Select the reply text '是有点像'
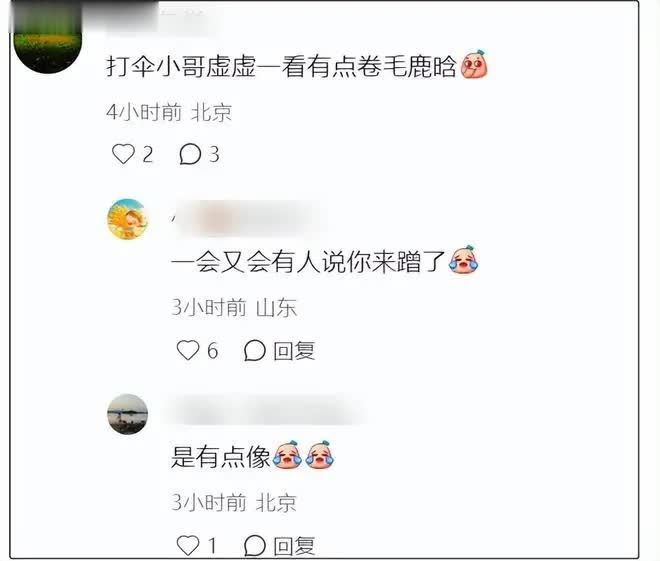The image size is (660, 561). point(221,457)
